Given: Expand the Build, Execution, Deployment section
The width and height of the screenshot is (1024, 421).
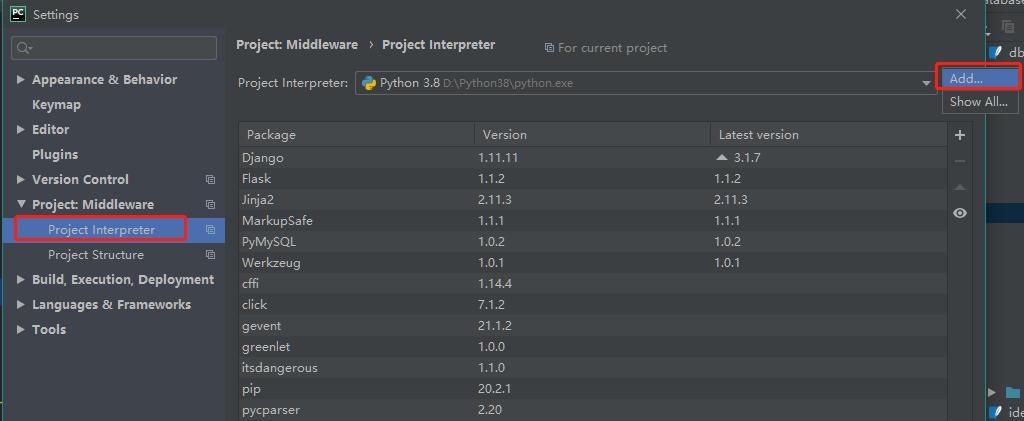Looking at the screenshot, I should 22,280.
